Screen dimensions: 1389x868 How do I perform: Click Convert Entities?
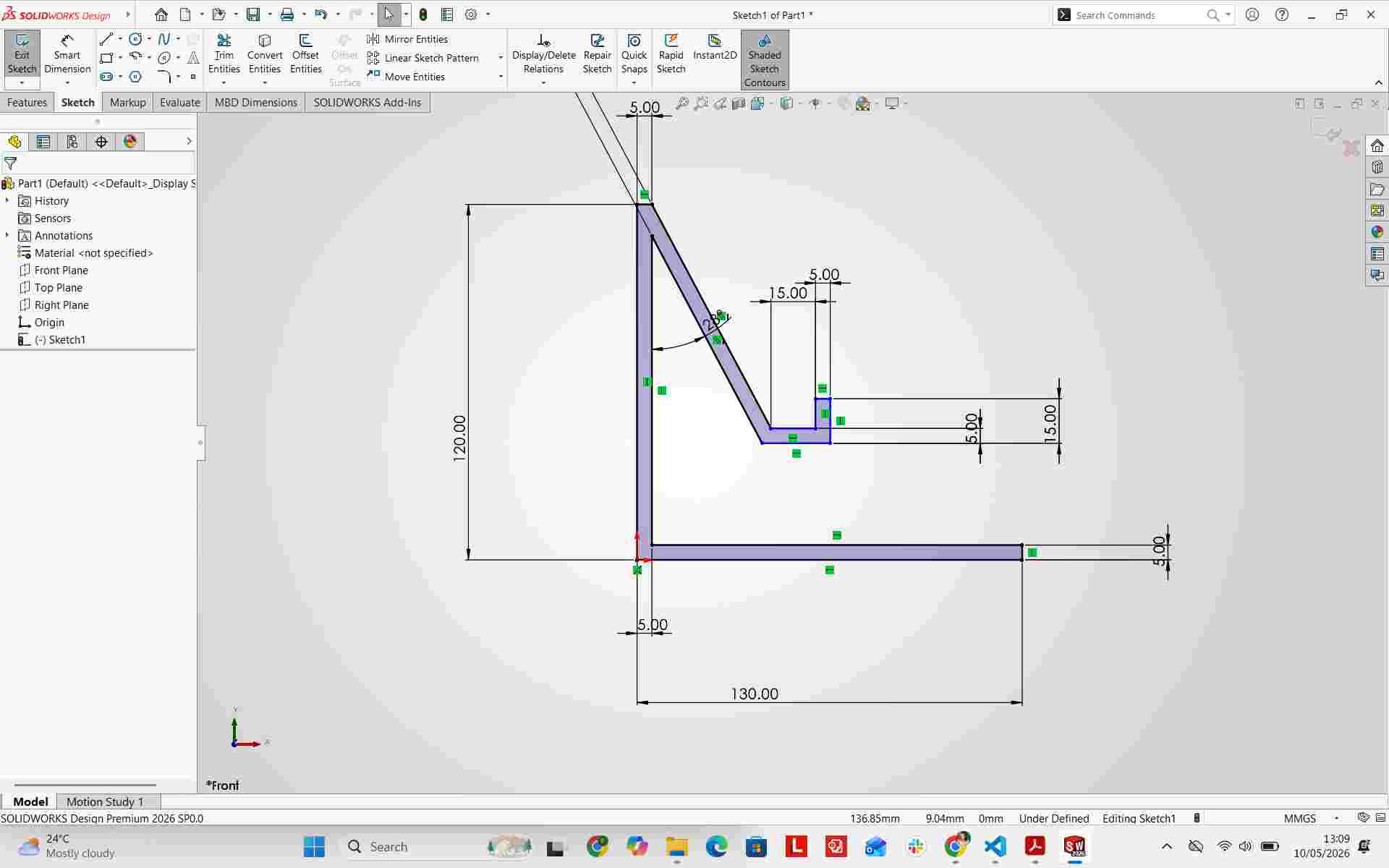click(265, 54)
